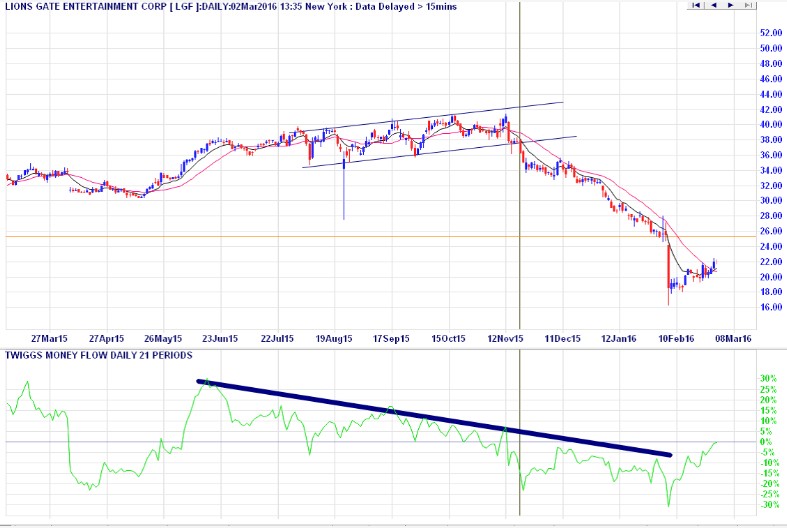Click the 42.00 price axis value

[771, 109]
